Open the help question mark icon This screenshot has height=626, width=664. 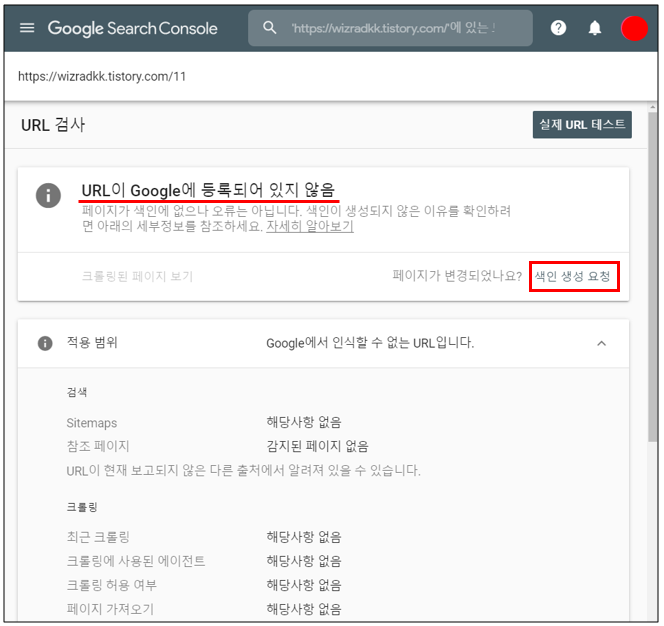[x=558, y=28]
